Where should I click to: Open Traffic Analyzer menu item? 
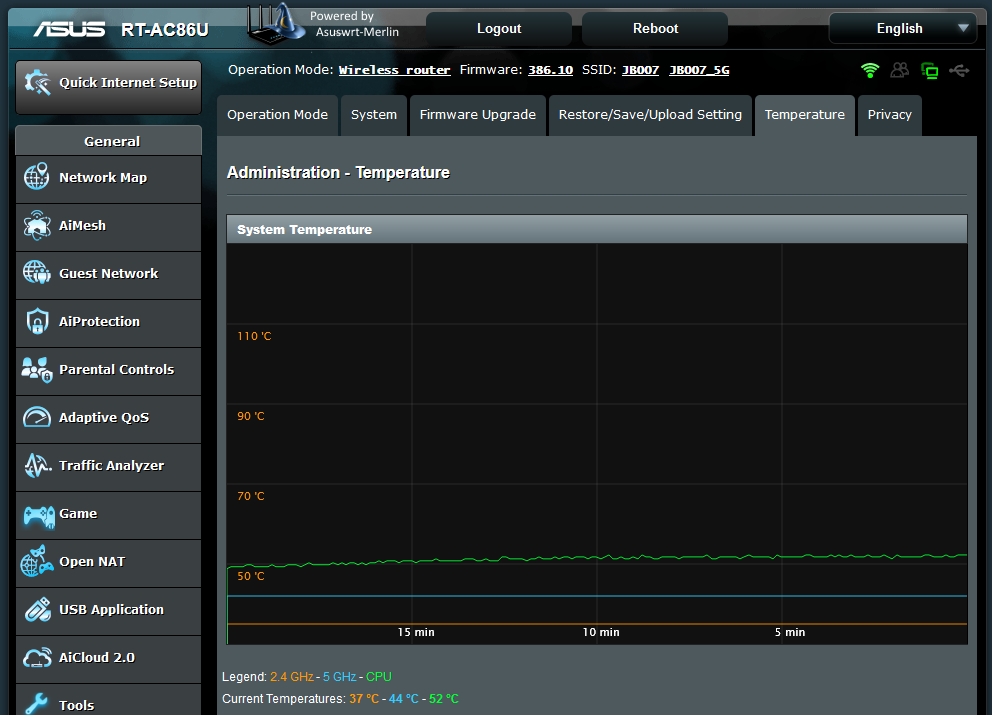pyautogui.click(x=108, y=468)
